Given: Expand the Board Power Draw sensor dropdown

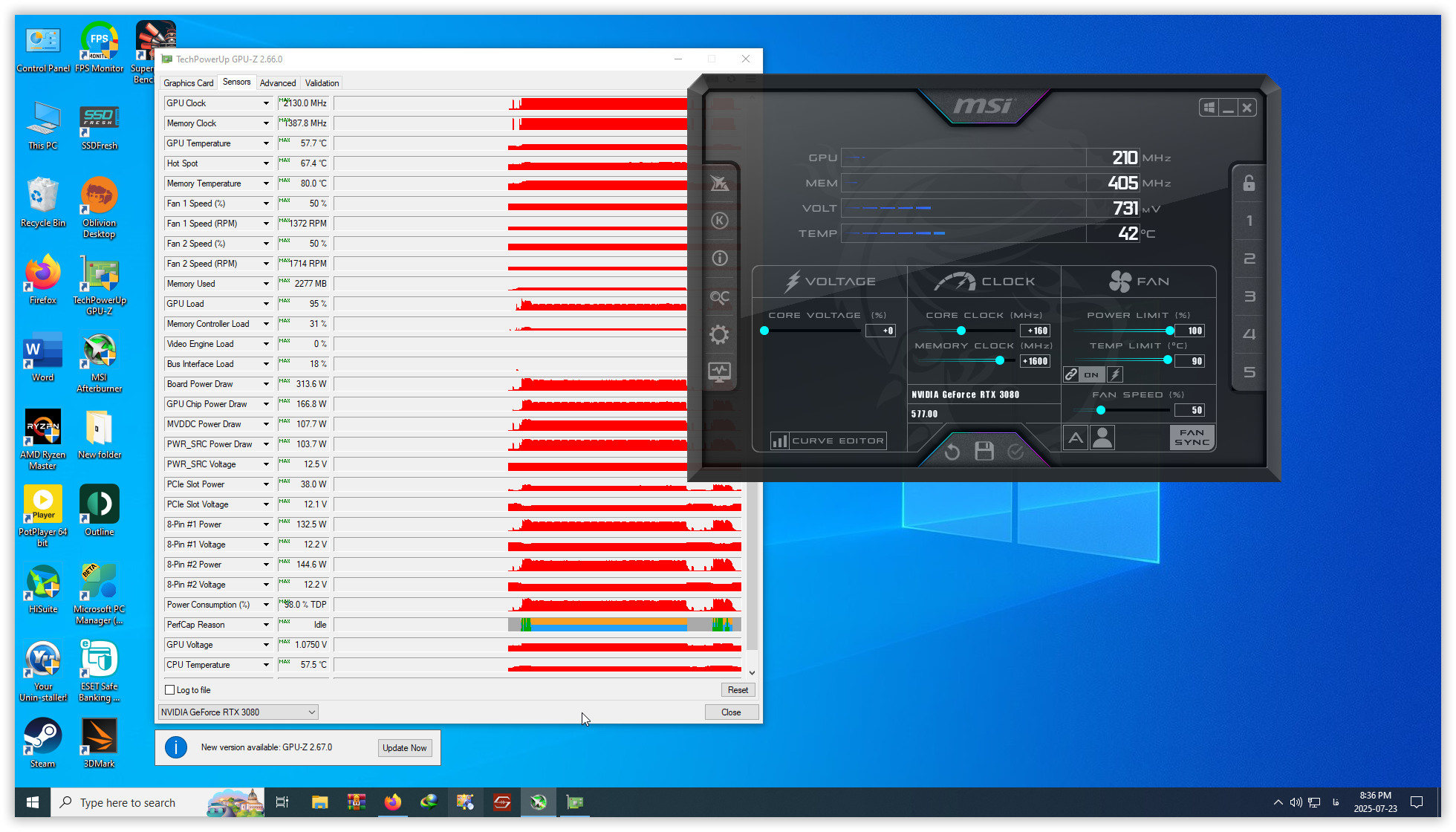Looking at the screenshot, I should [x=266, y=384].
